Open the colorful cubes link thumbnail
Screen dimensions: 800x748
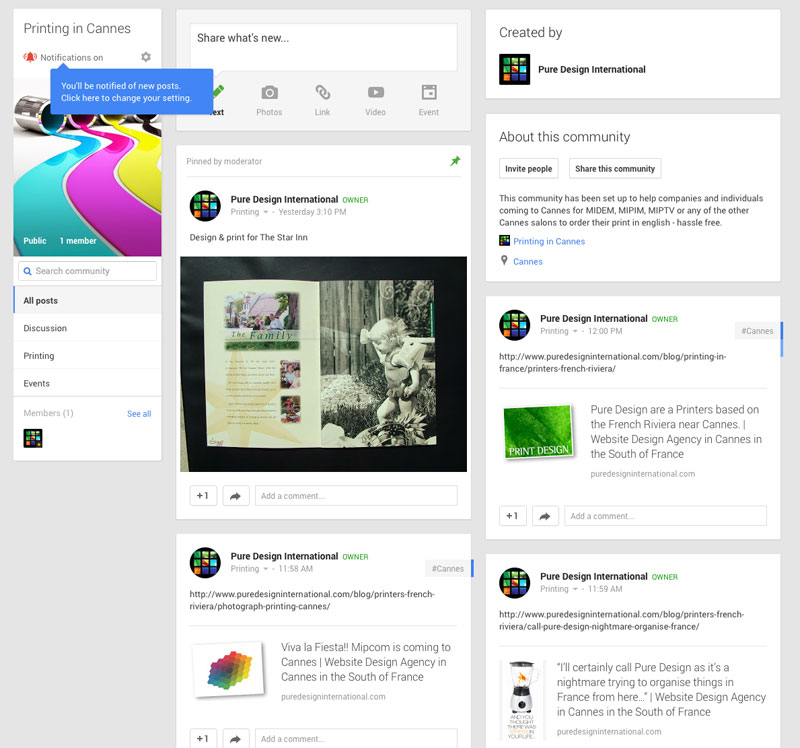coord(230,669)
